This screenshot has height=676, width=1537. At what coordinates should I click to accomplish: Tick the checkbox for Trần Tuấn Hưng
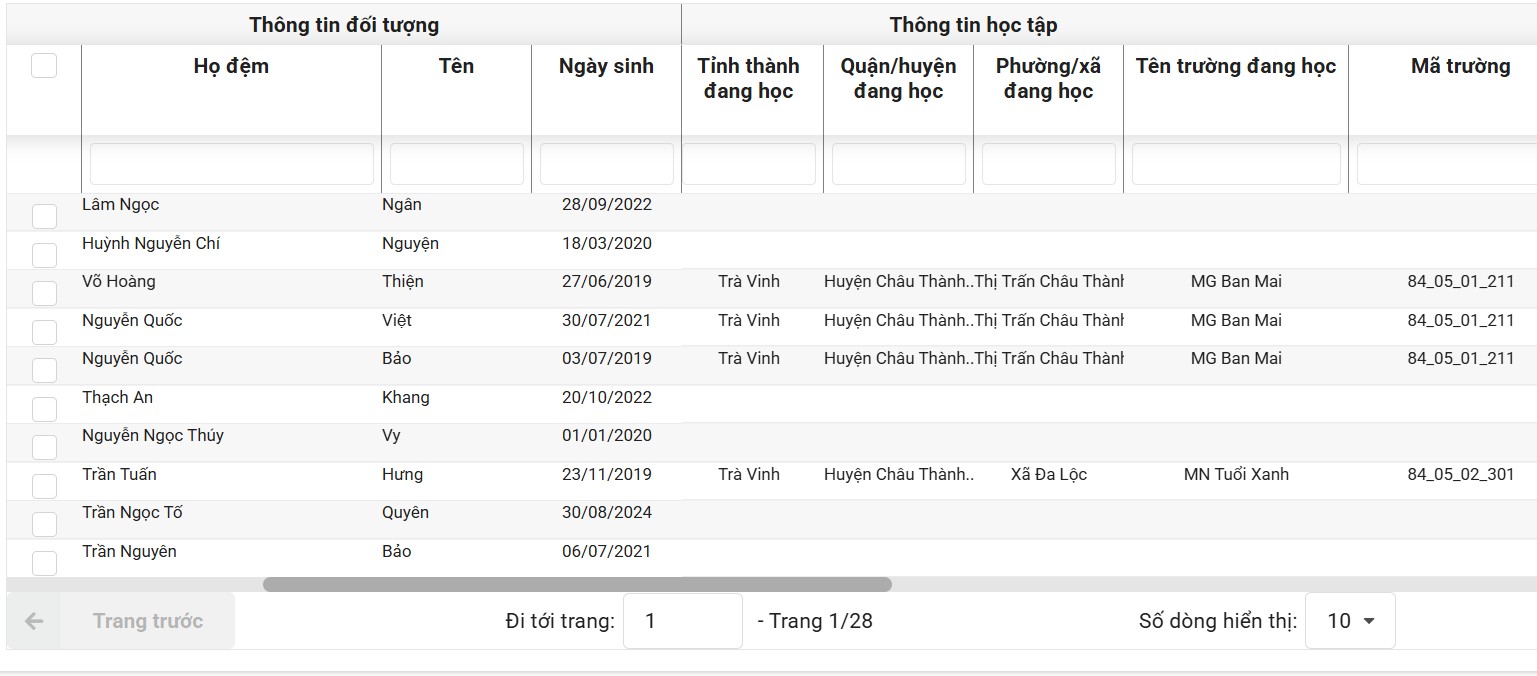tap(44, 486)
